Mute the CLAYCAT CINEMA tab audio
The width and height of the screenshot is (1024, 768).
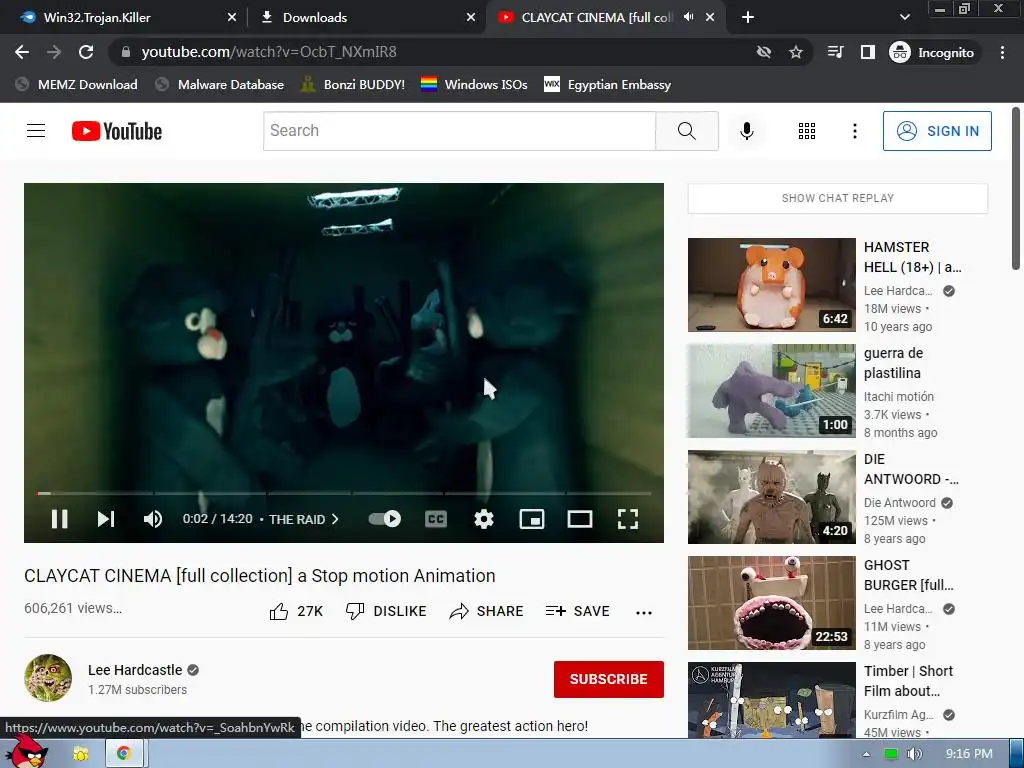688,17
